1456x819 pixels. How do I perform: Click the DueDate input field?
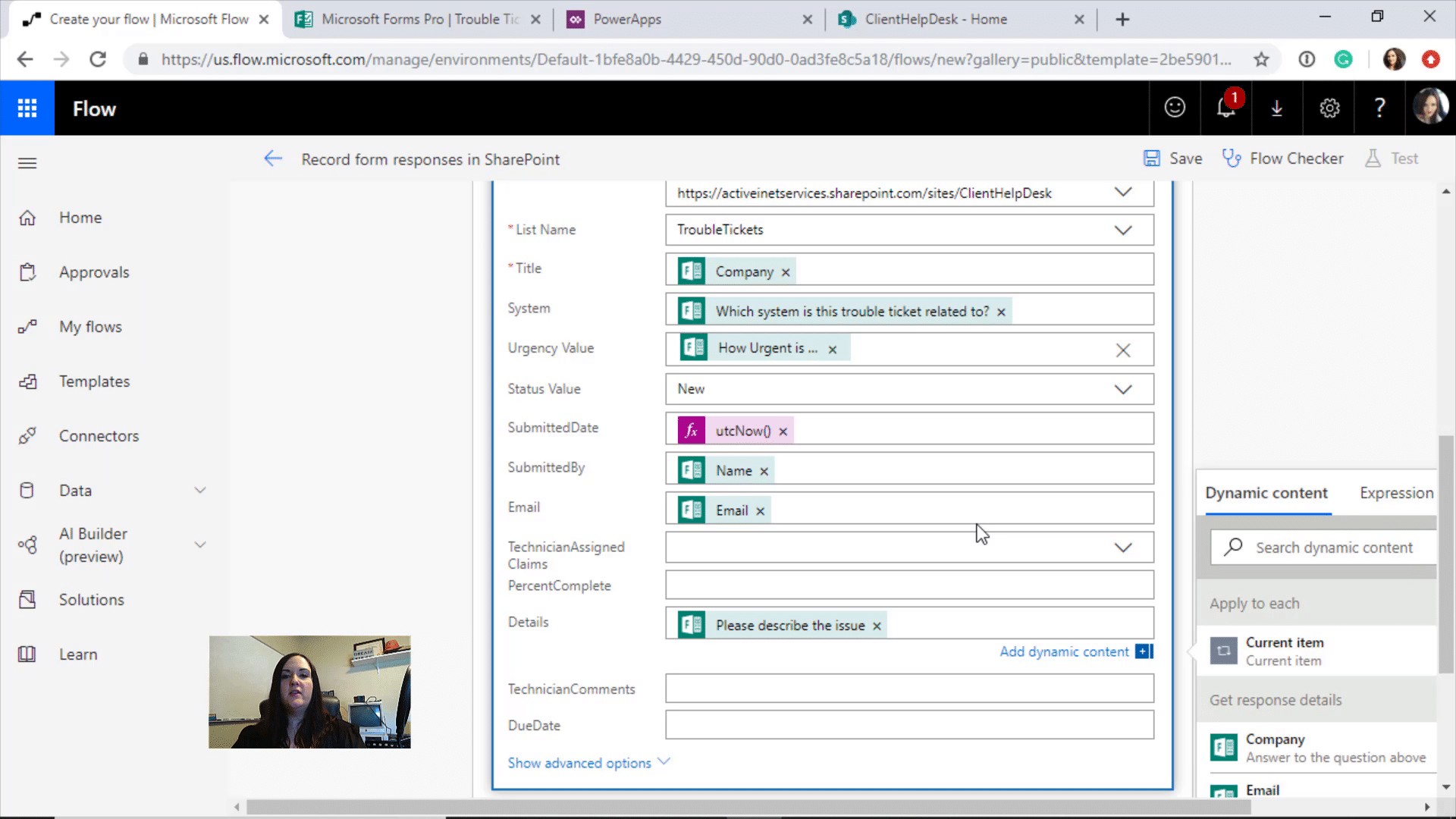tap(909, 725)
